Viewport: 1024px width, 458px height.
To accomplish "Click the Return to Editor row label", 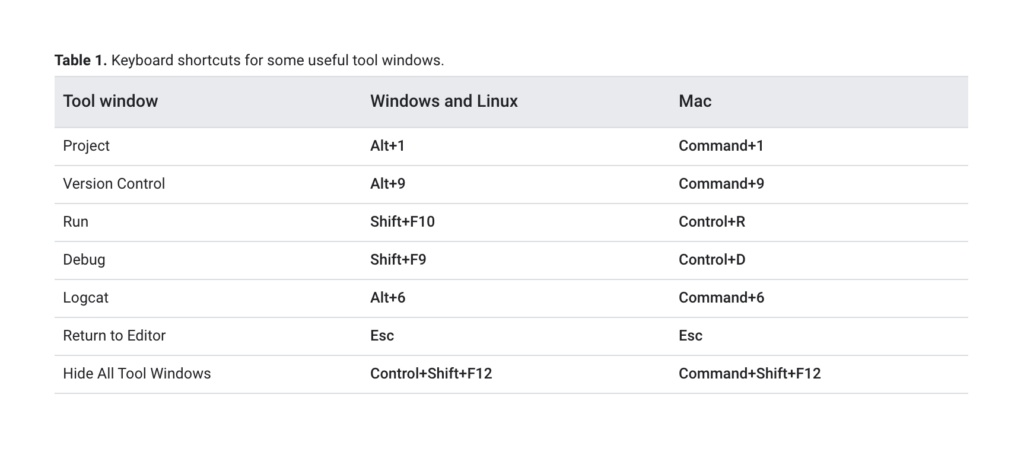I will tap(114, 336).
